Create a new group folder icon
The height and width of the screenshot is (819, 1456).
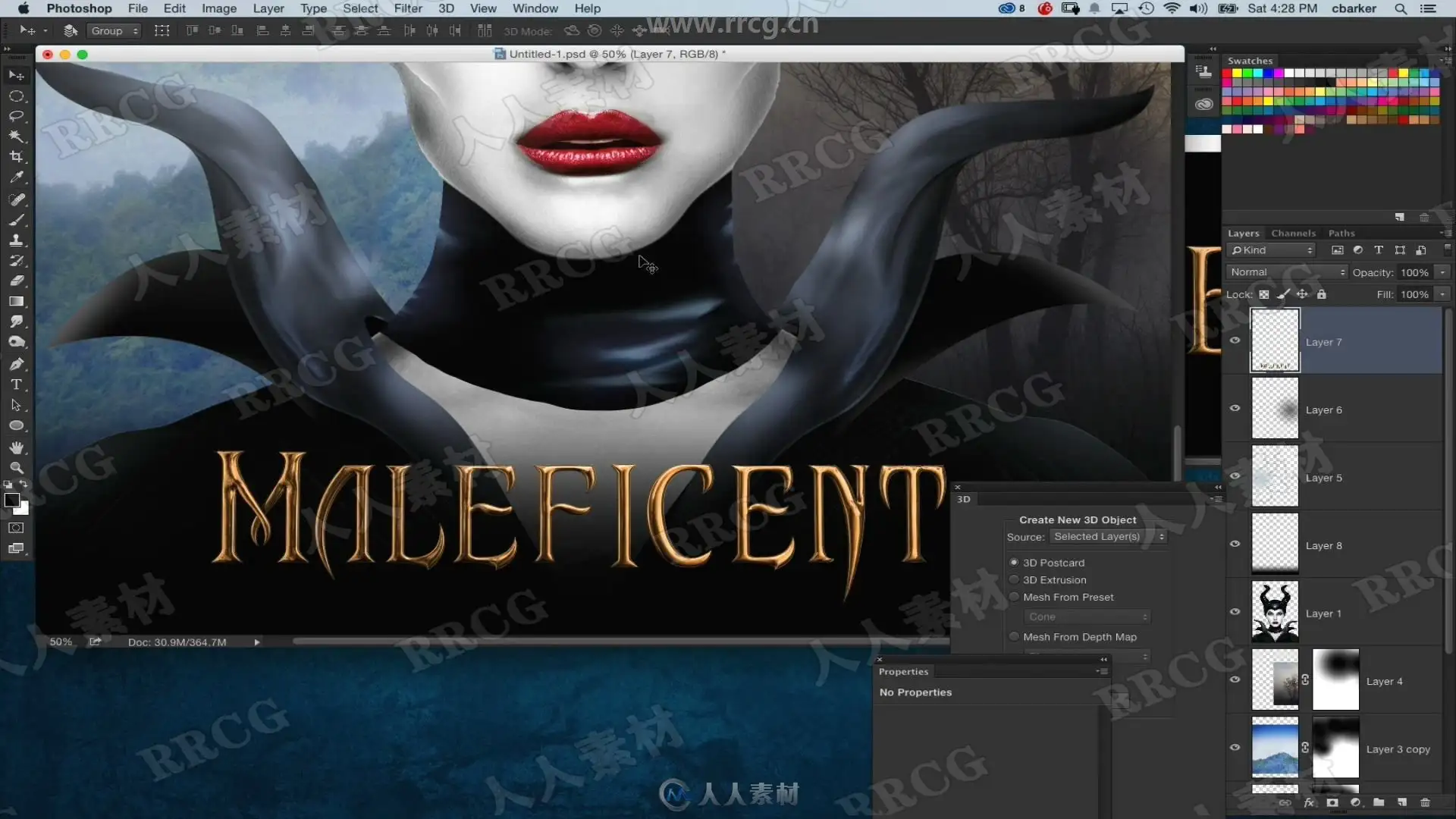[x=1379, y=802]
